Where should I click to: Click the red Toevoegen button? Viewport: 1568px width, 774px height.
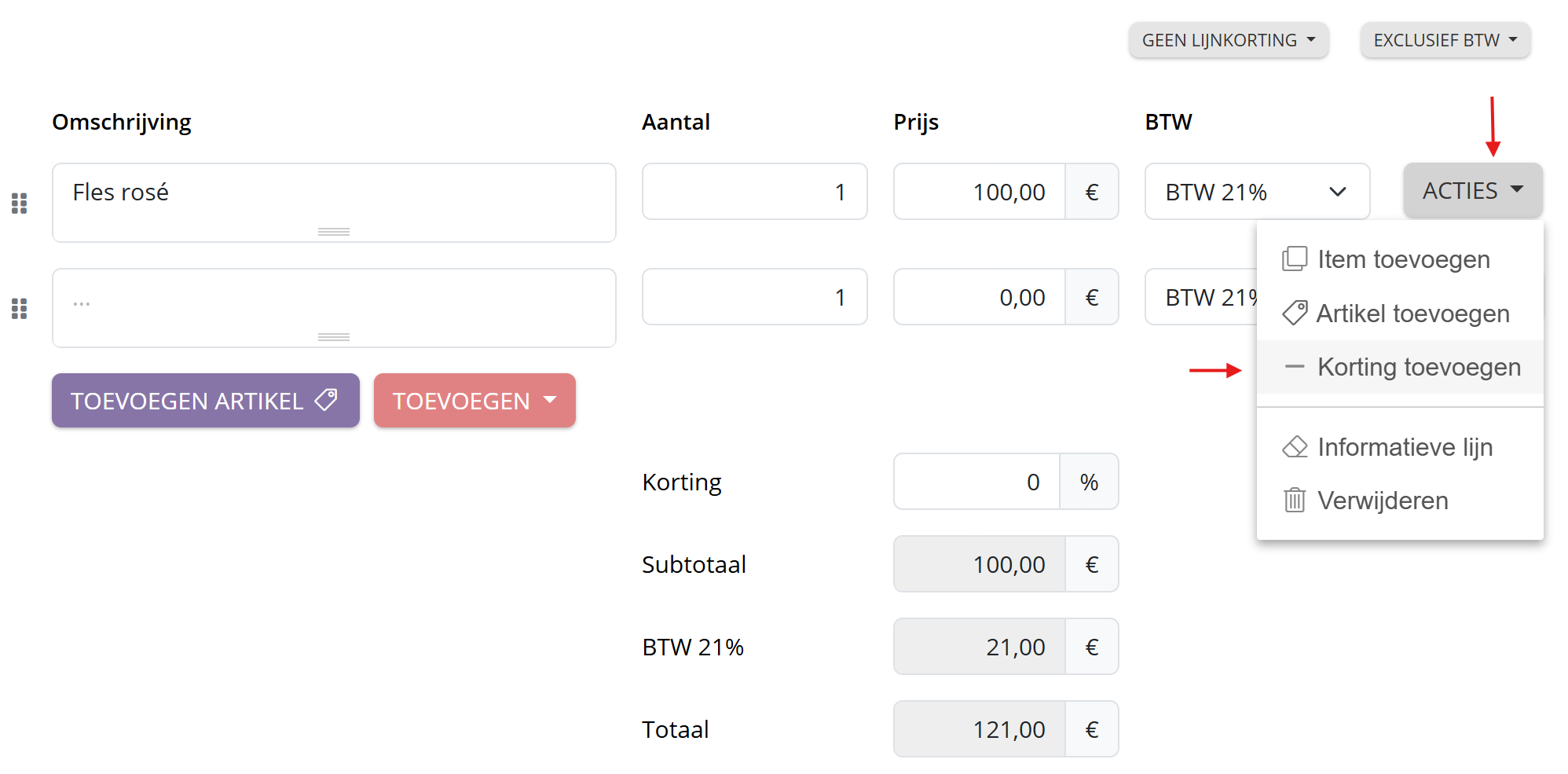(474, 401)
